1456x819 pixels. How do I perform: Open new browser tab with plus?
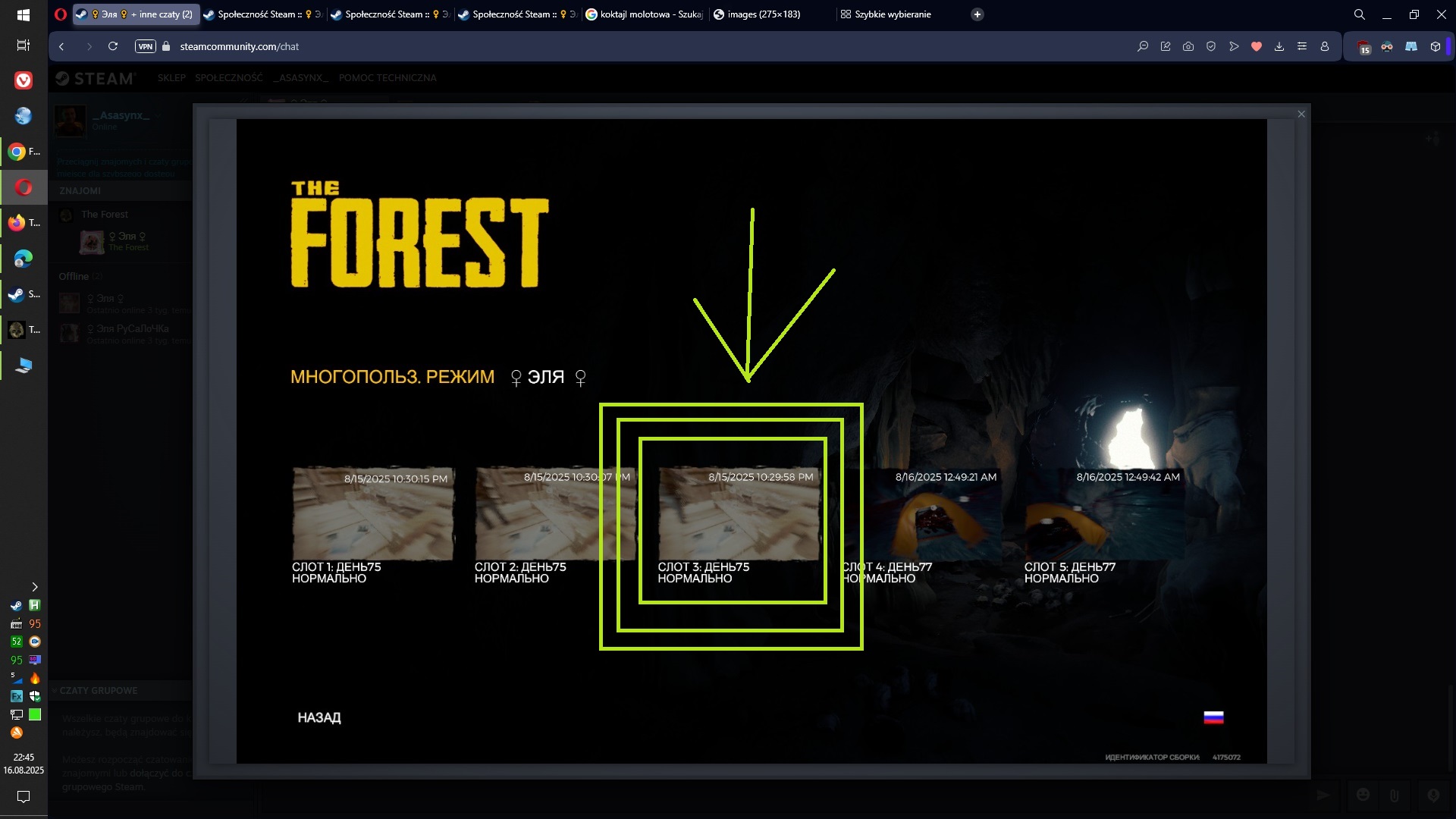[977, 14]
